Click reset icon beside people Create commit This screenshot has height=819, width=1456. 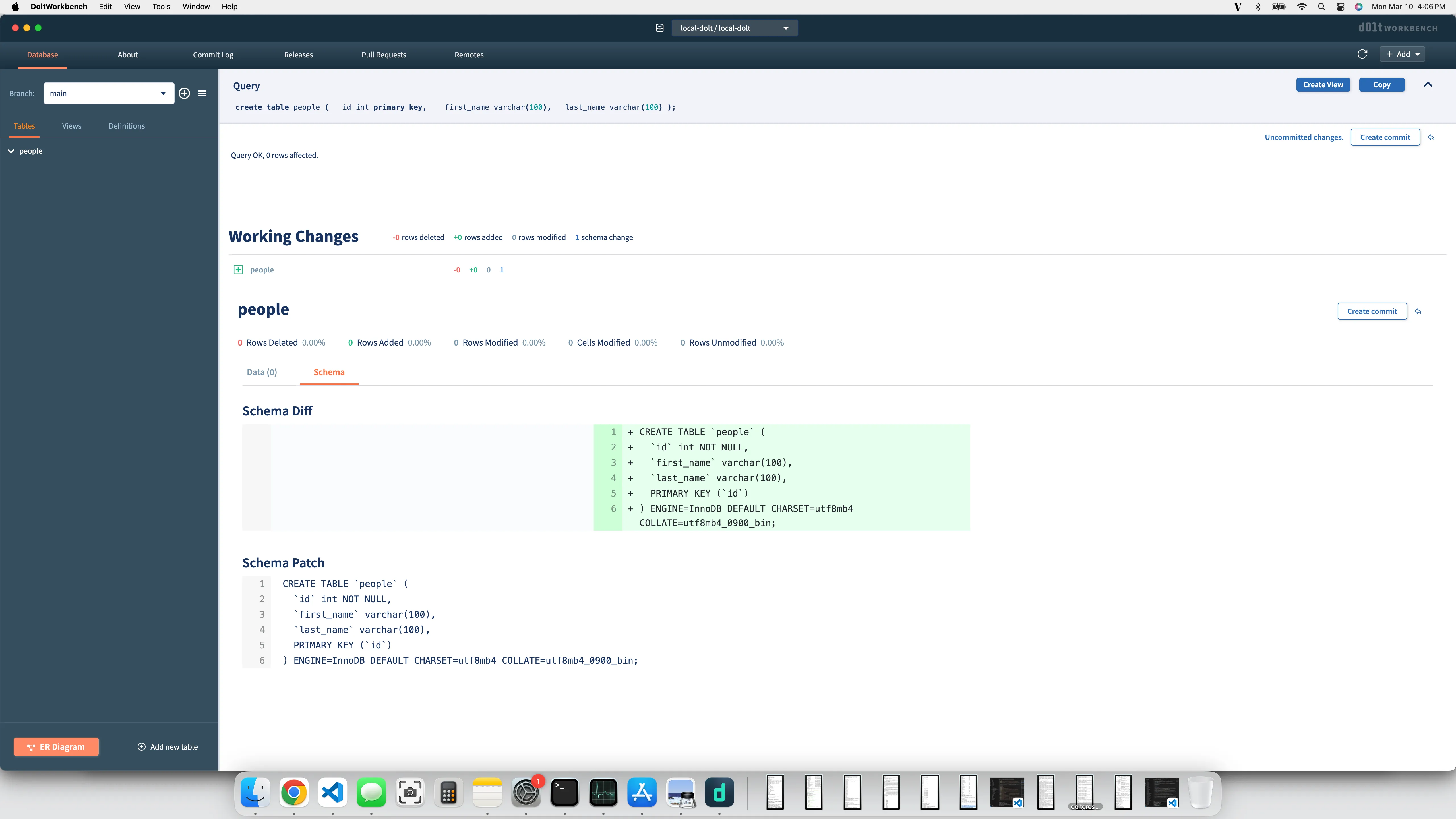[x=1418, y=311]
